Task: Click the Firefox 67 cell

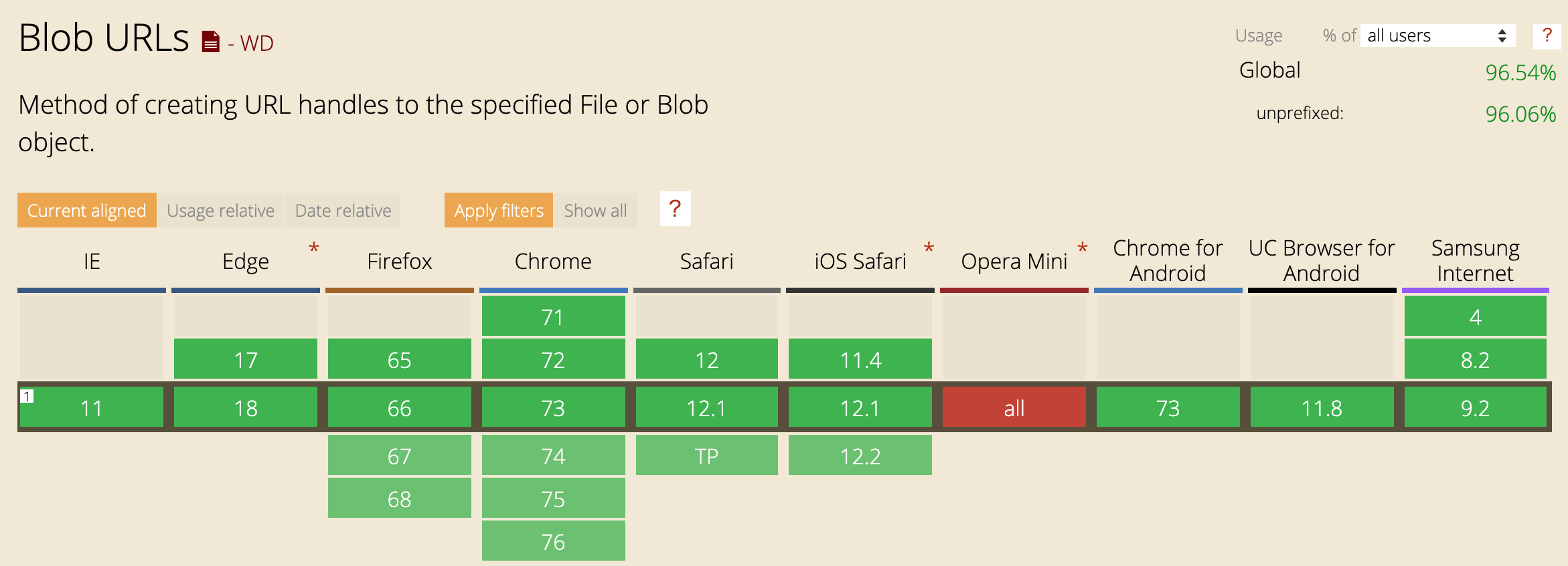Action: (x=400, y=455)
